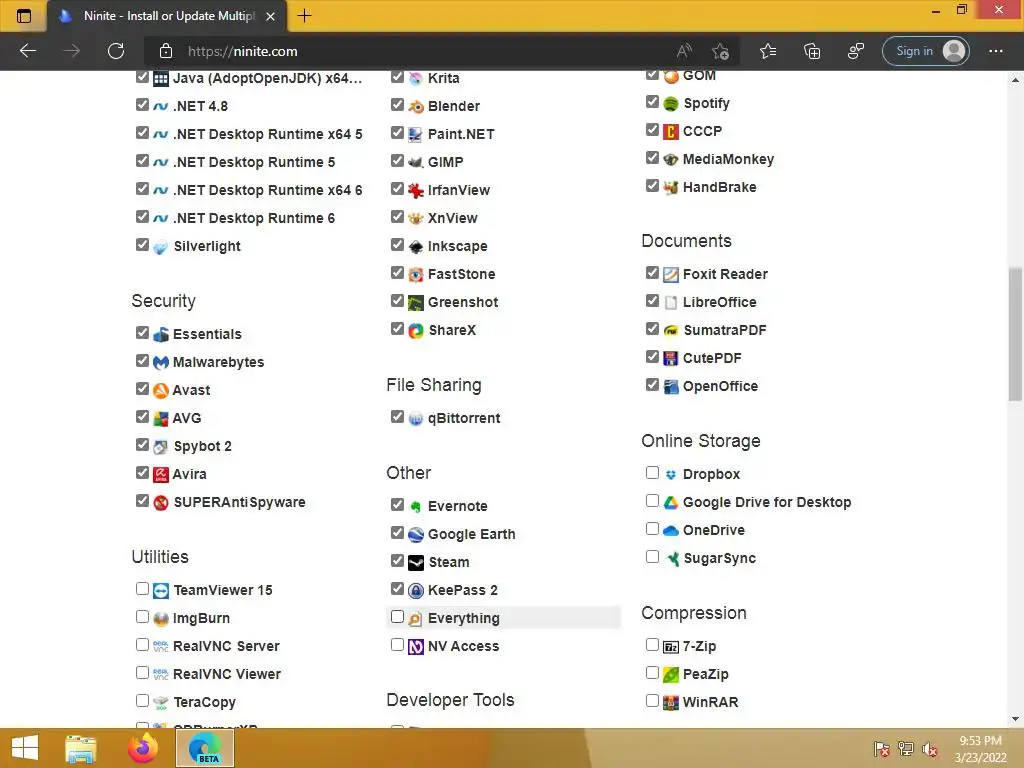This screenshot has height=768, width=1024.
Task: Click the Greenshot label
Action: point(463,302)
